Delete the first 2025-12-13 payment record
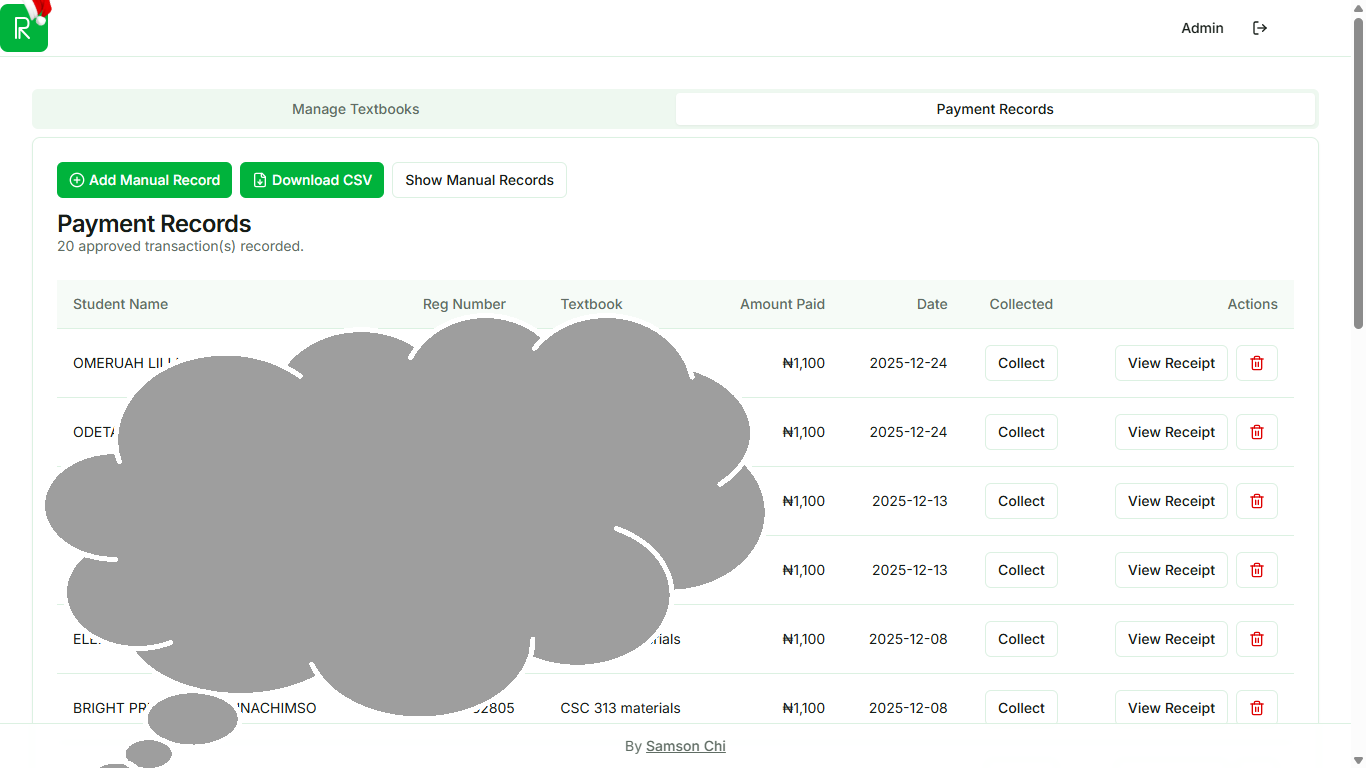 1257,501
